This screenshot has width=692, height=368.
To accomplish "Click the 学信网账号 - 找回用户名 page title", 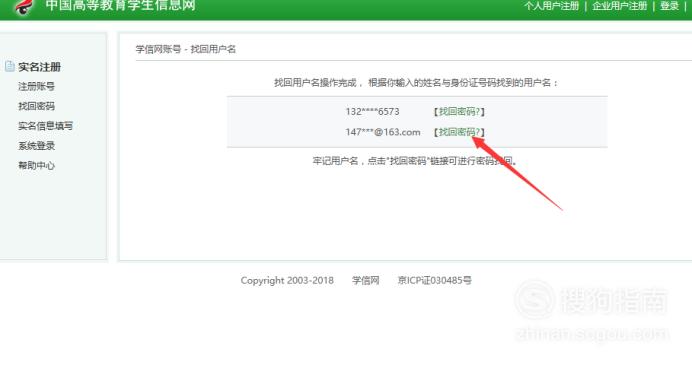I will coord(185,49).
